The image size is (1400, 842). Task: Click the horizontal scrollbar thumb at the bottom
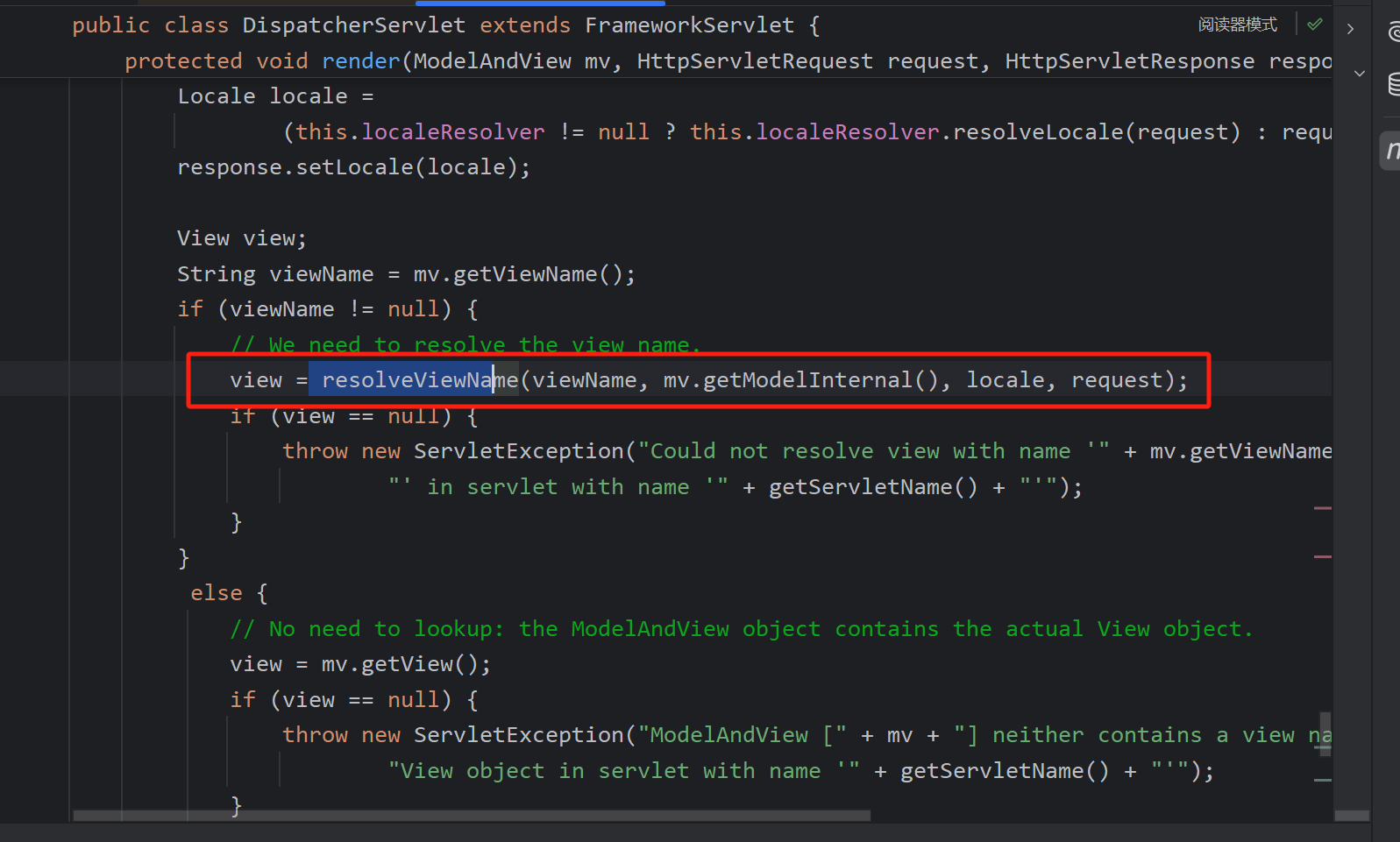coord(472,816)
